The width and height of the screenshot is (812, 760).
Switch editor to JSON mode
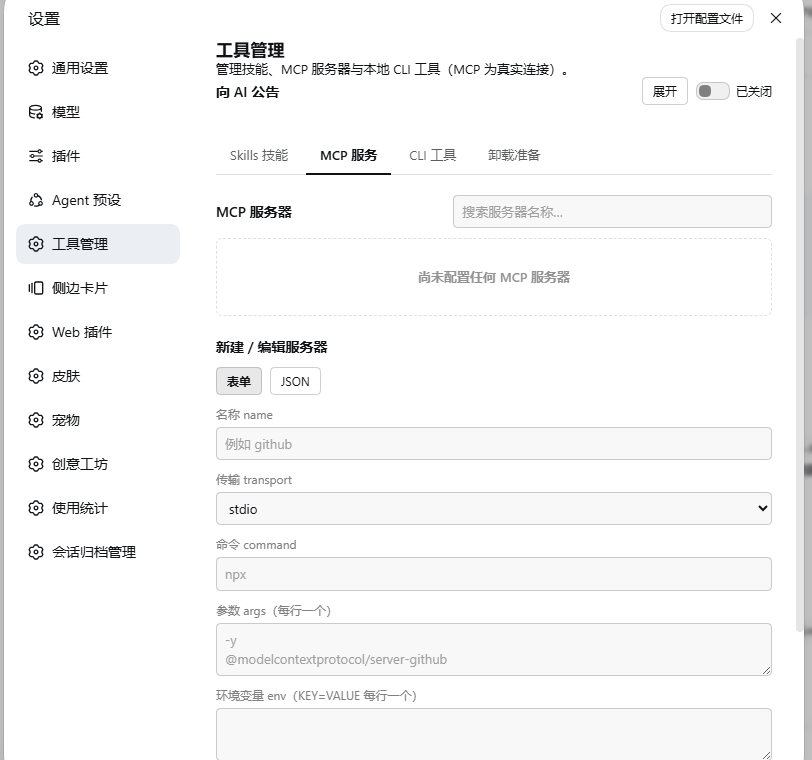[295, 381]
